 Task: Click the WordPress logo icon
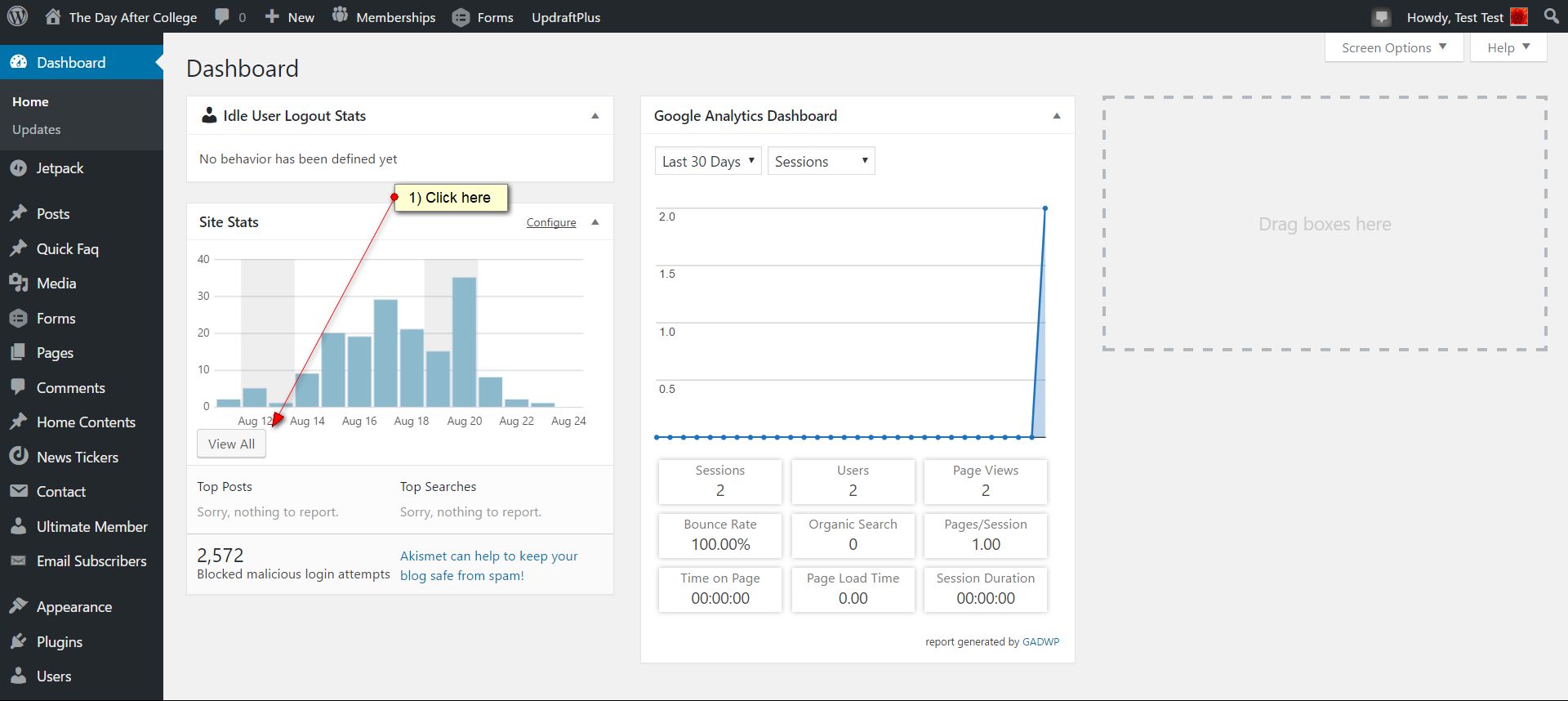click(x=17, y=16)
